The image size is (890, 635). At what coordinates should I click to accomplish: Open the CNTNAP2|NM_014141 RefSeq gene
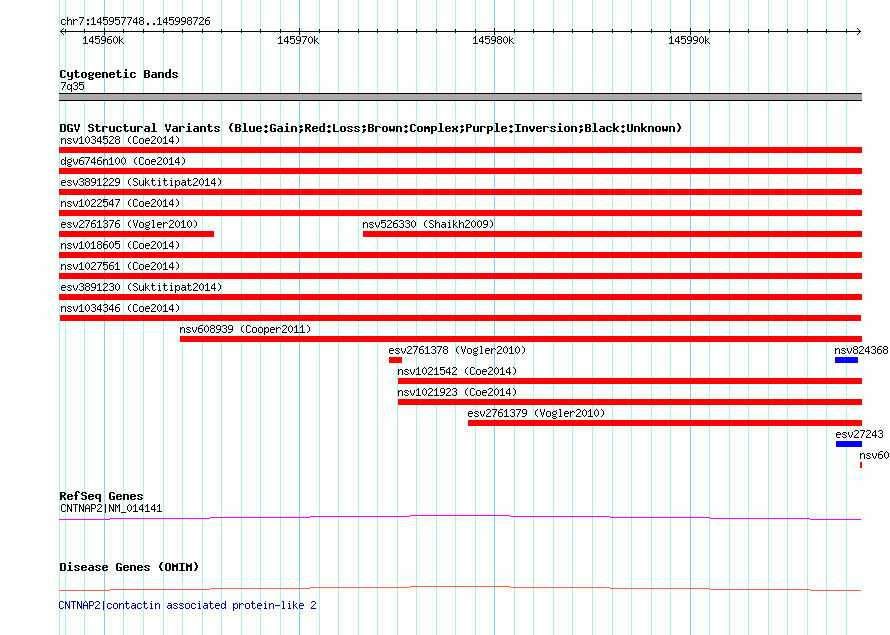[110, 508]
